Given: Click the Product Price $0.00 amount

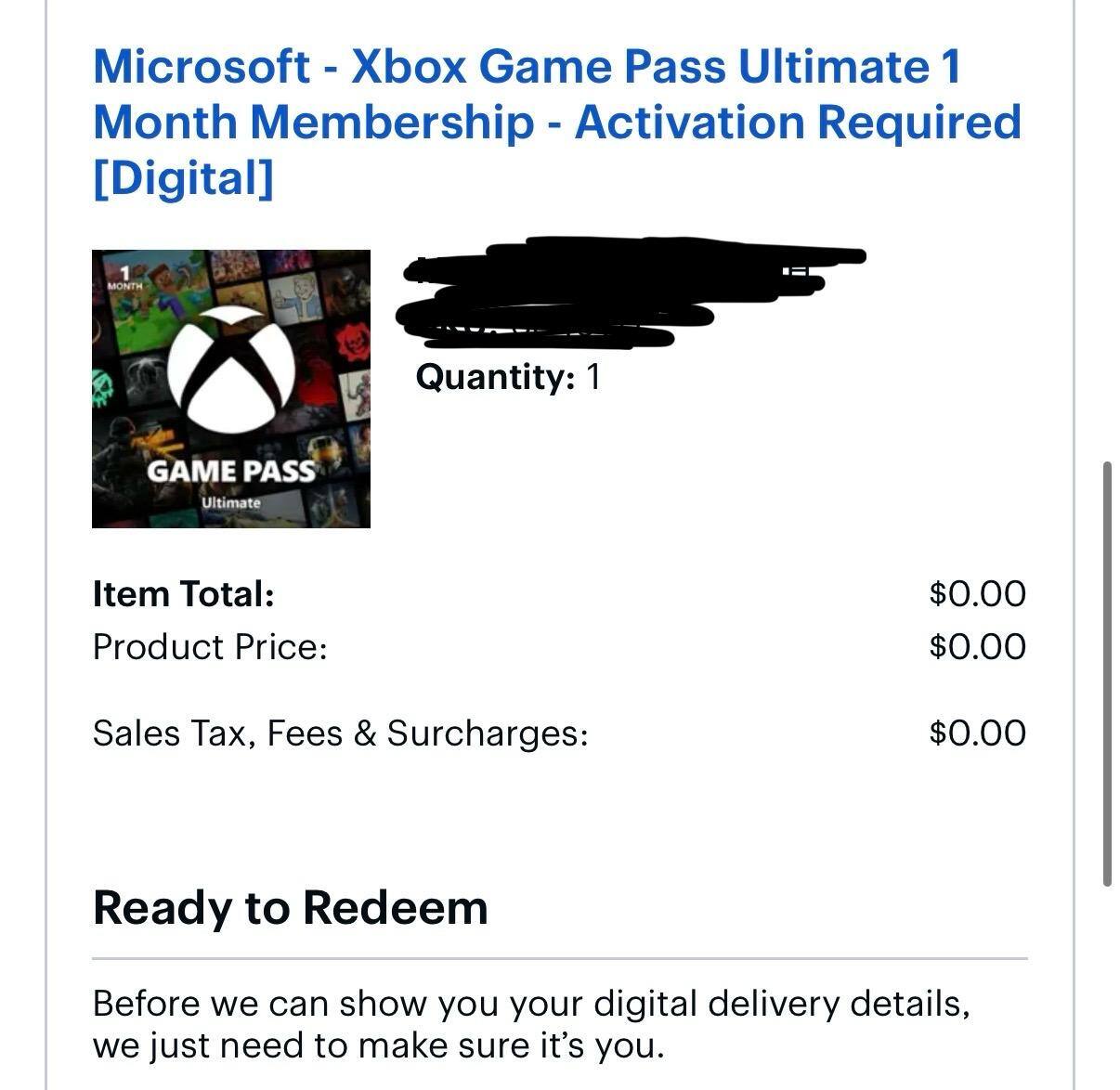Looking at the screenshot, I should click(977, 646).
